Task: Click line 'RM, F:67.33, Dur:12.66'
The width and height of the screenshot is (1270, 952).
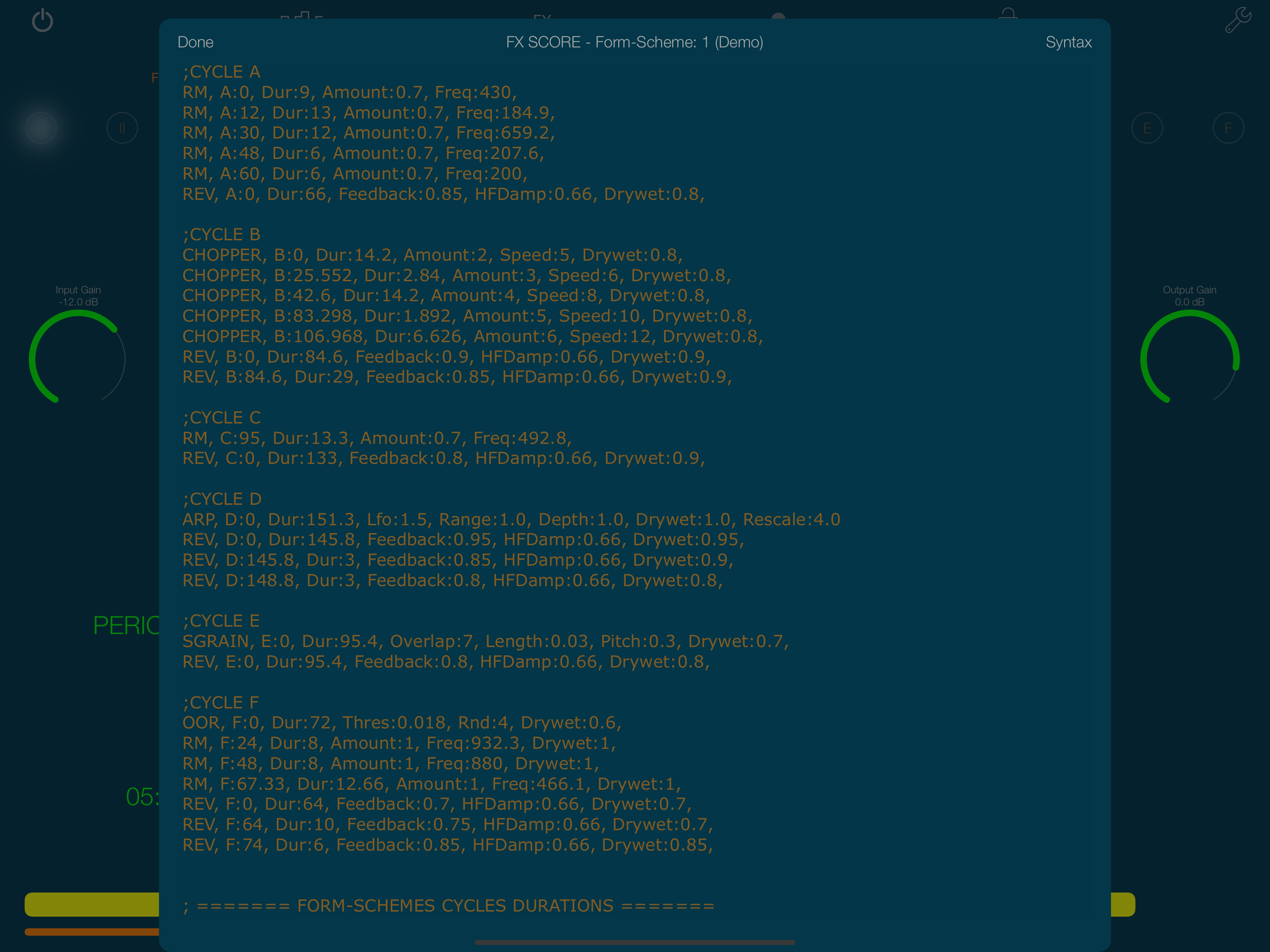Action: (432, 784)
